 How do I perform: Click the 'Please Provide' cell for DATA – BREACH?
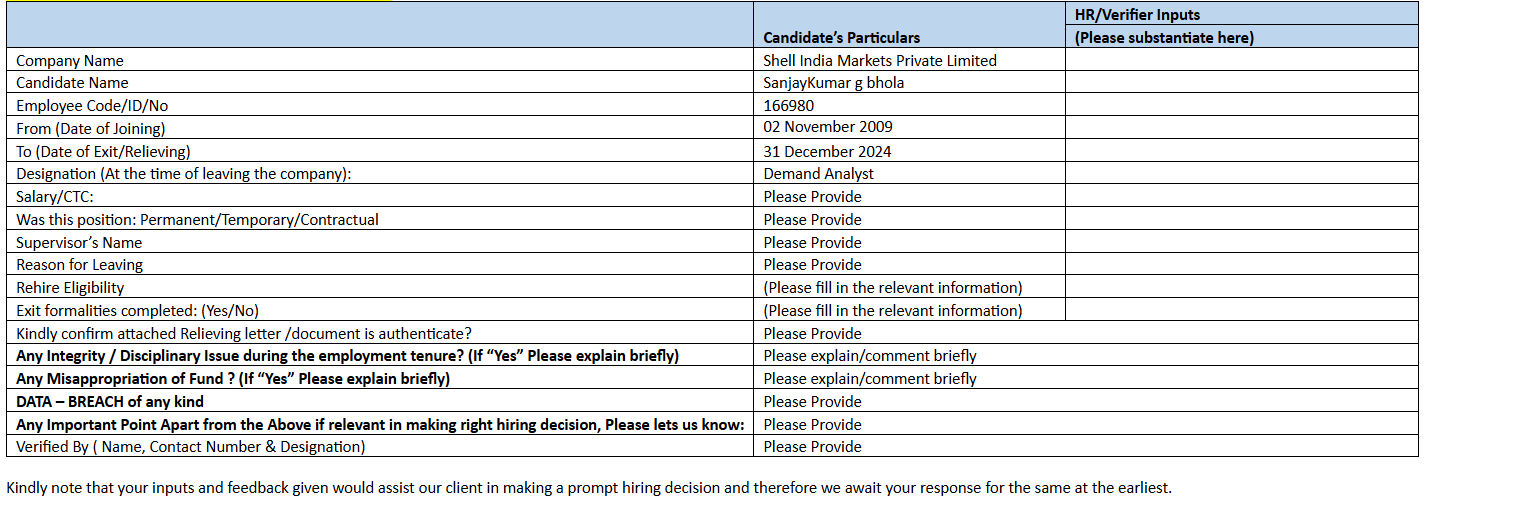[x=812, y=402]
